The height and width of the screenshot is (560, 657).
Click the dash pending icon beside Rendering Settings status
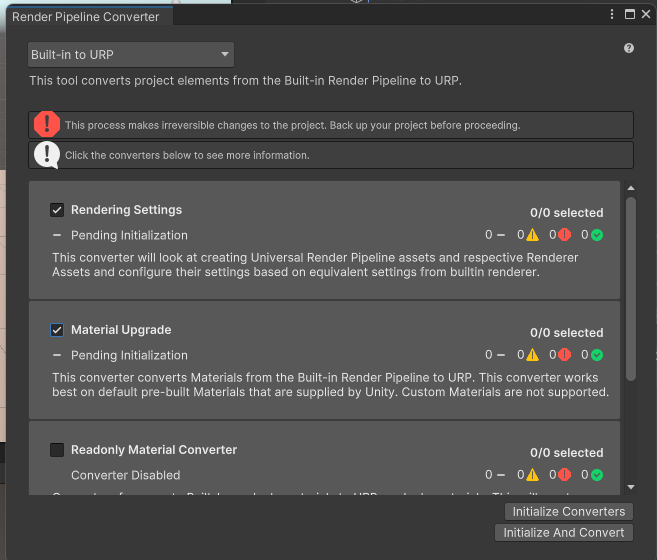click(57, 235)
